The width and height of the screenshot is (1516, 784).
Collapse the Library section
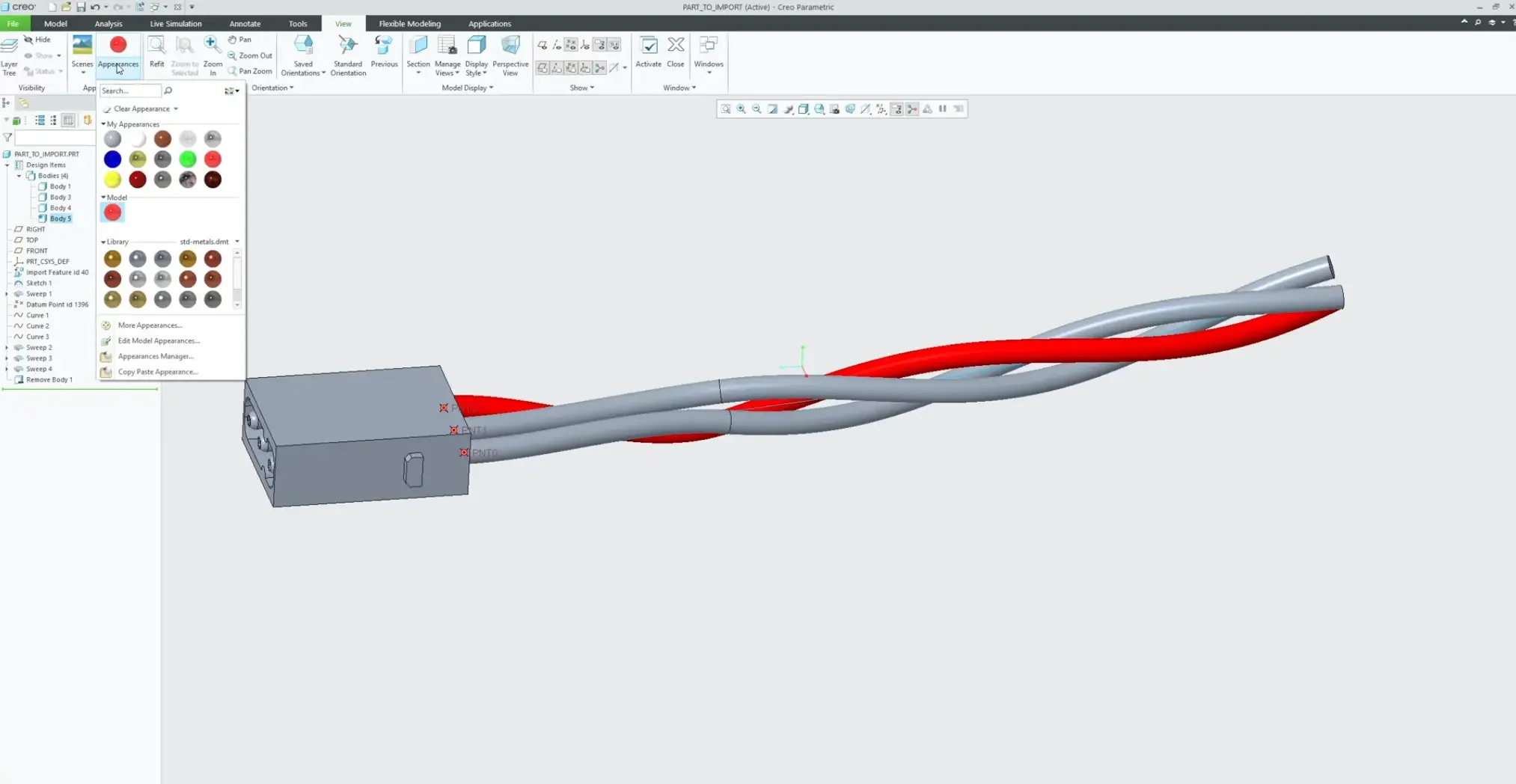pyautogui.click(x=103, y=242)
